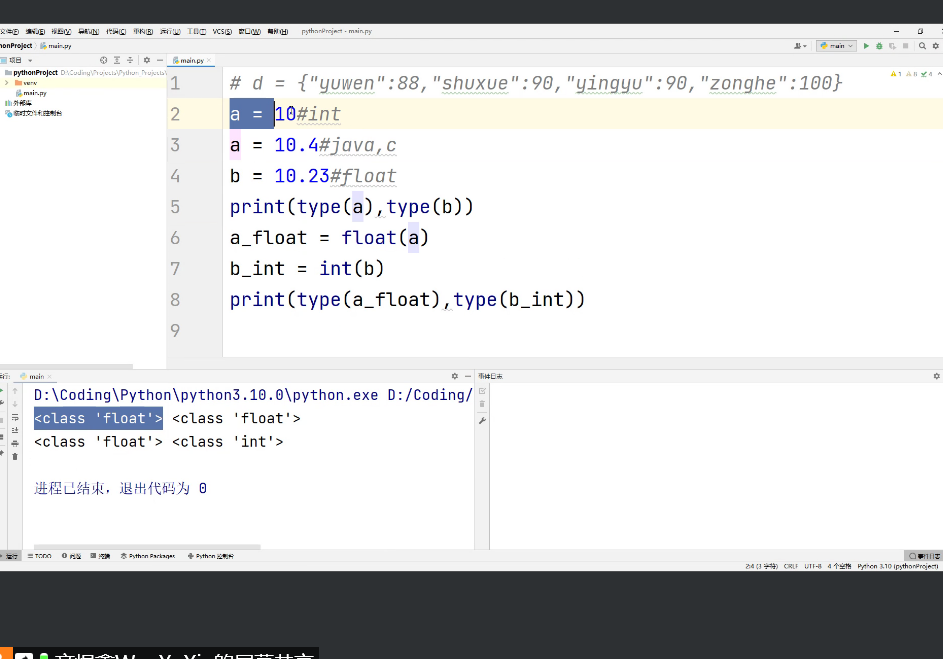This screenshot has width=943, height=659.
Task: Open IDE settings gear in top toolbar
Action: (934, 46)
